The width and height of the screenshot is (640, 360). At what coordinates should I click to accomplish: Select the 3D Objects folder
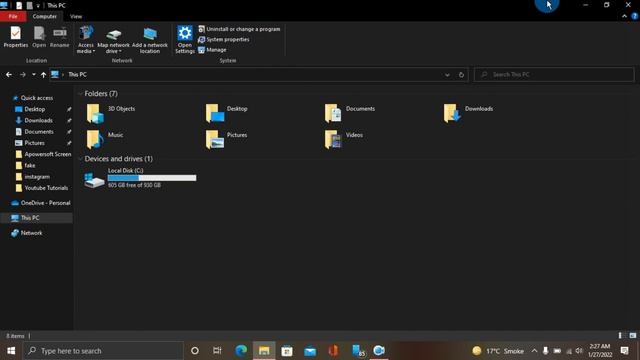tap(110, 113)
